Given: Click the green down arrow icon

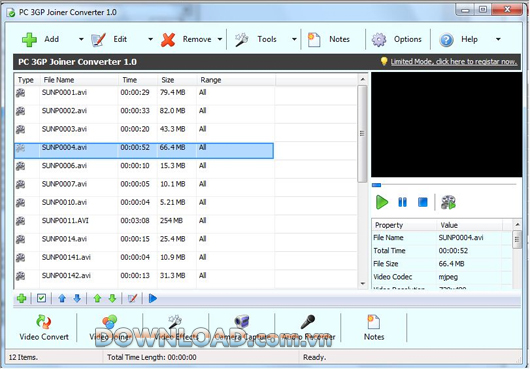Looking at the screenshot, I should click(112, 298).
